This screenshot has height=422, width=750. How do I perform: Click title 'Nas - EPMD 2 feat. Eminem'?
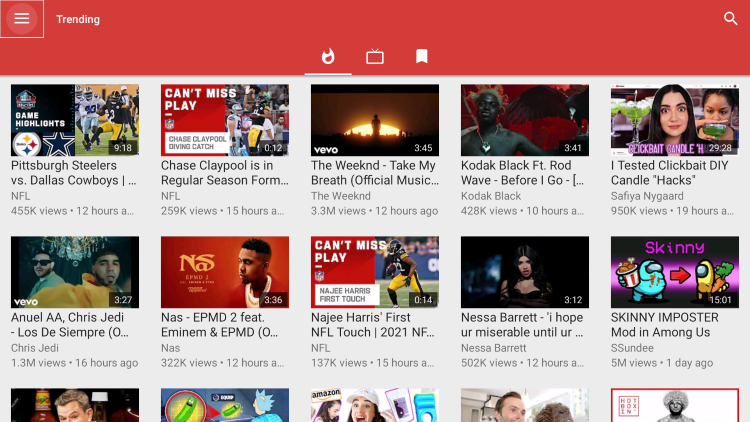pos(220,325)
